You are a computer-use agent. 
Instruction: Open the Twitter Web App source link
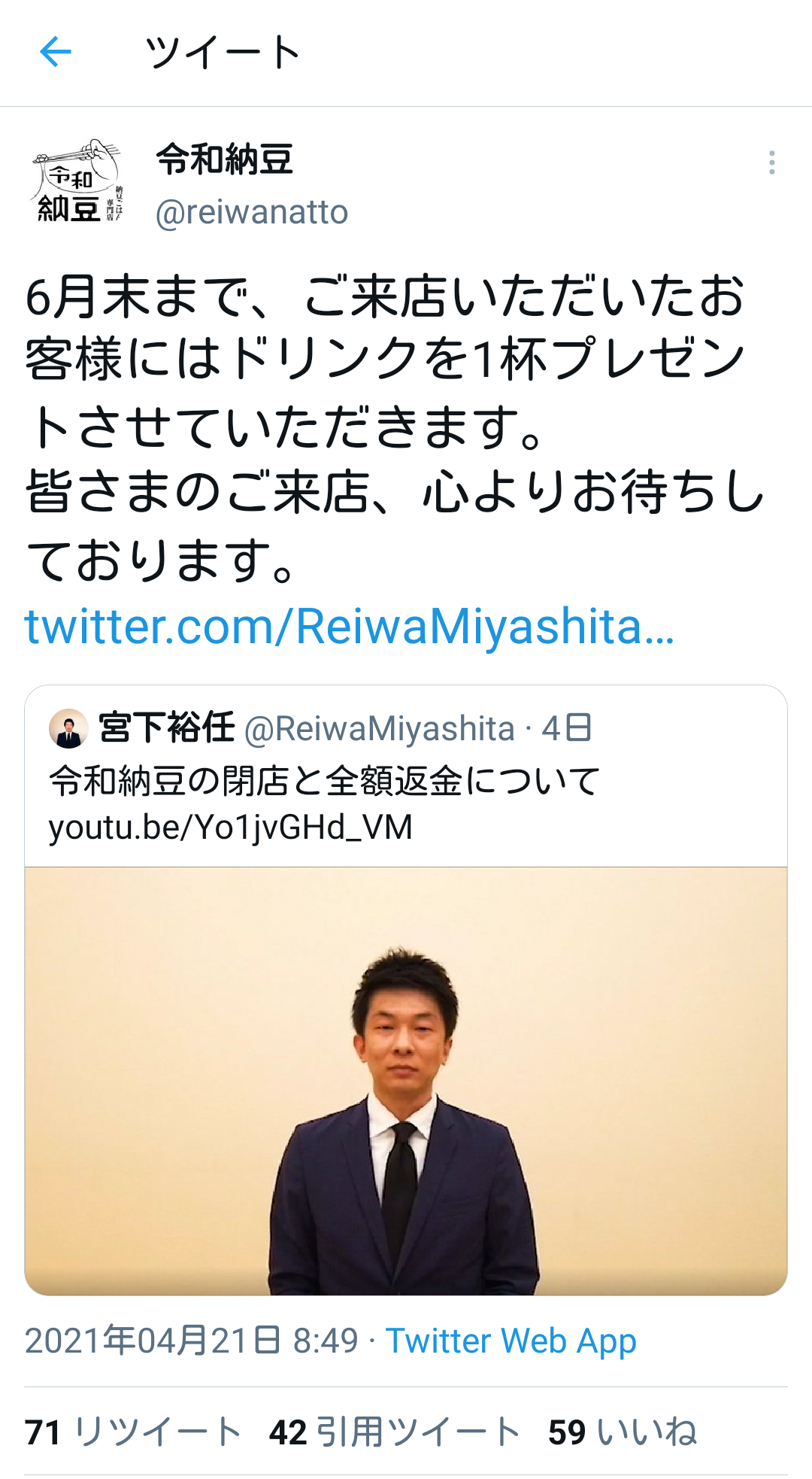[x=511, y=1341]
